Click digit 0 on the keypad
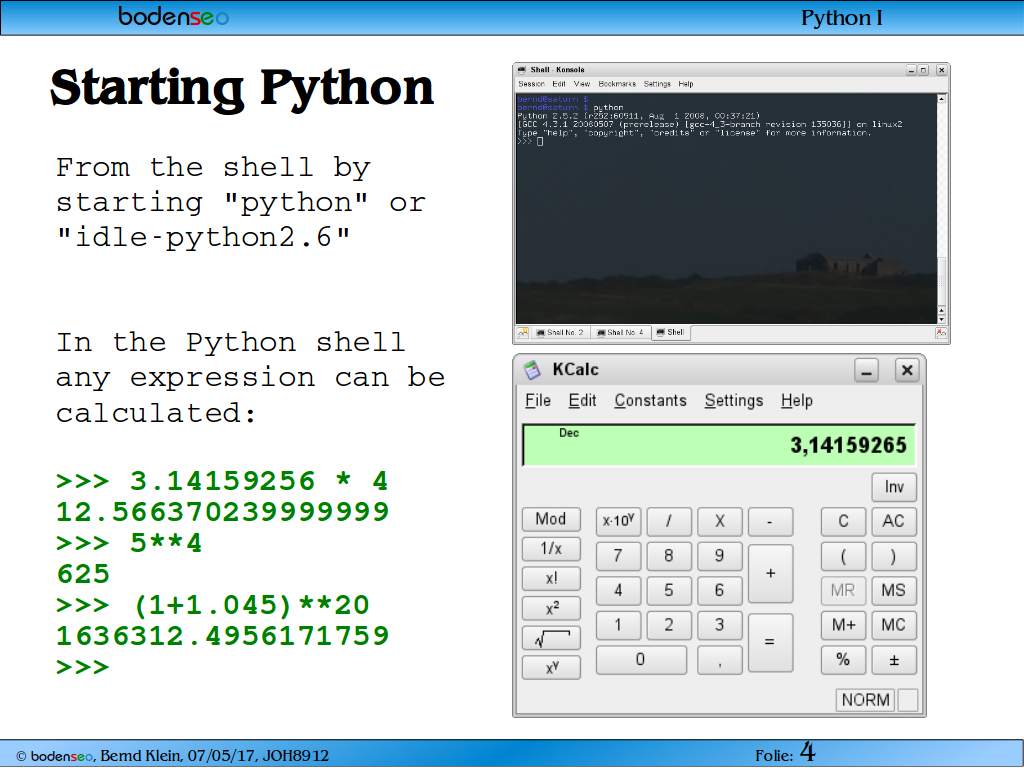The height and width of the screenshot is (768, 1024). tap(641, 660)
